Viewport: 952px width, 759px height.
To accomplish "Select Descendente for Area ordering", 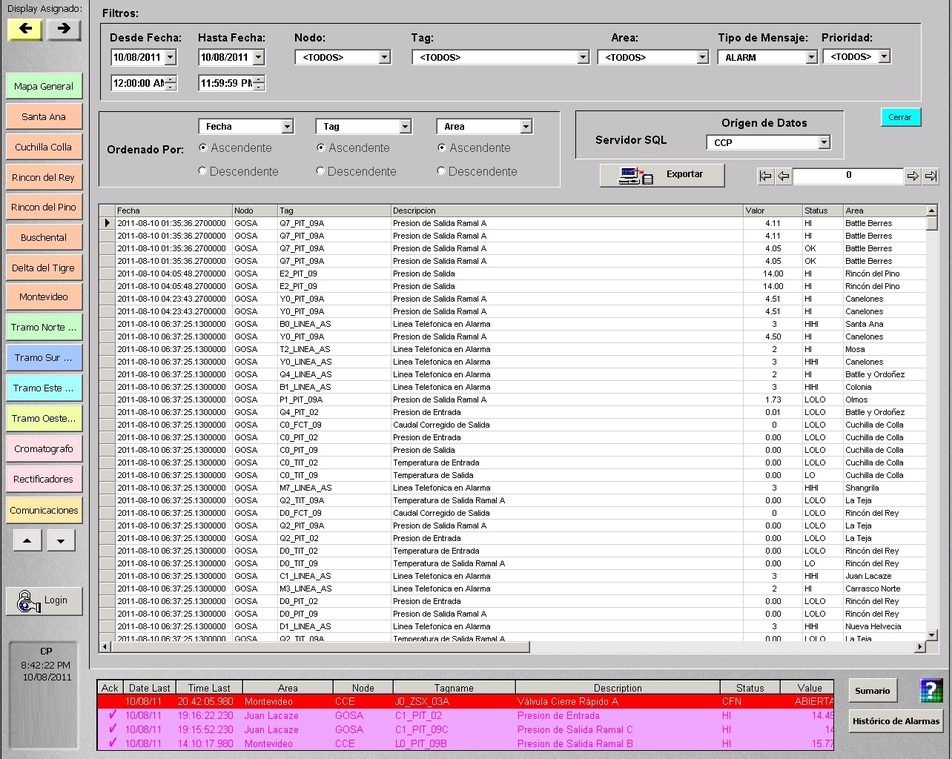I will (441, 171).
